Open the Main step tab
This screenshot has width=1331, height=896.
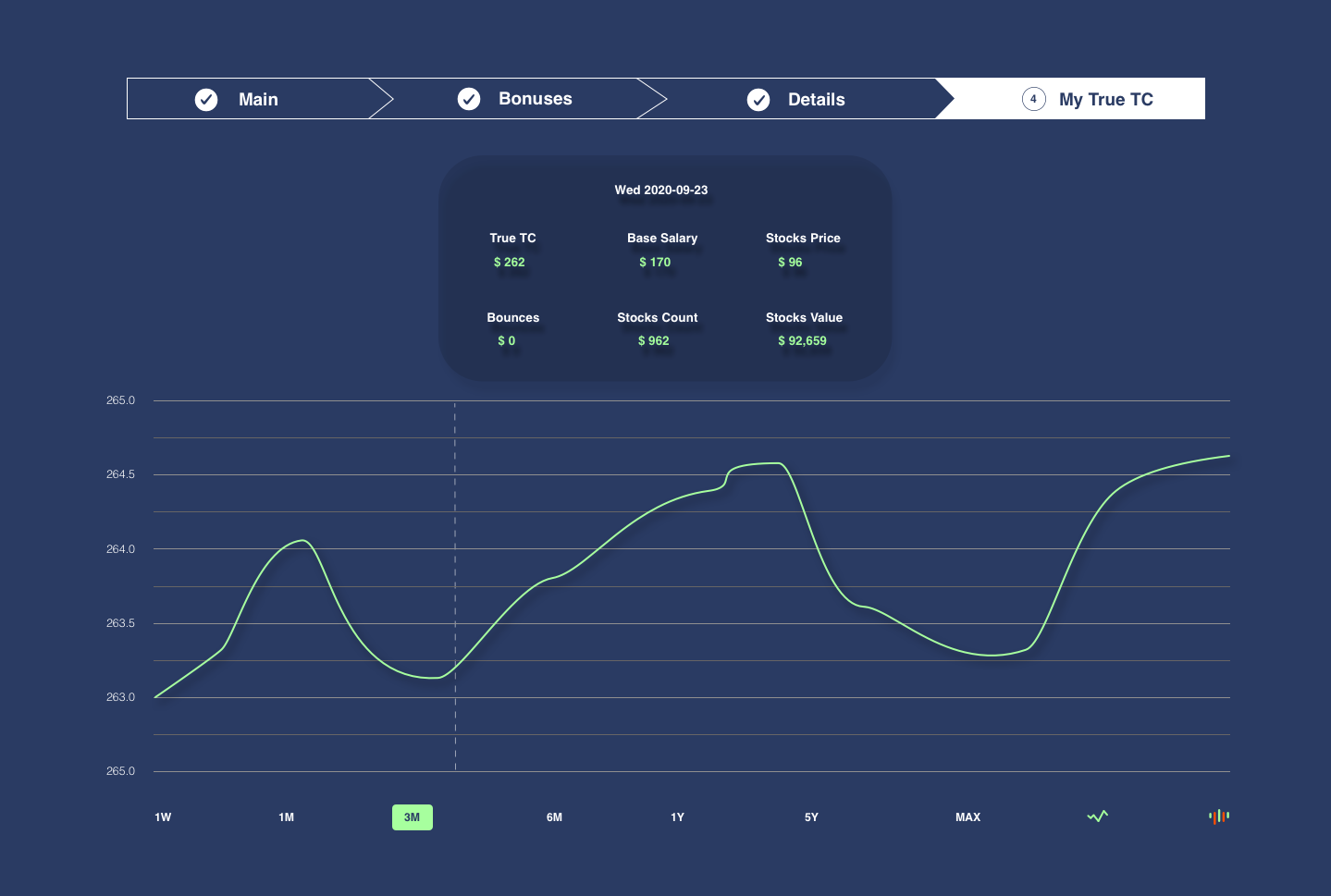pos(258,100)
